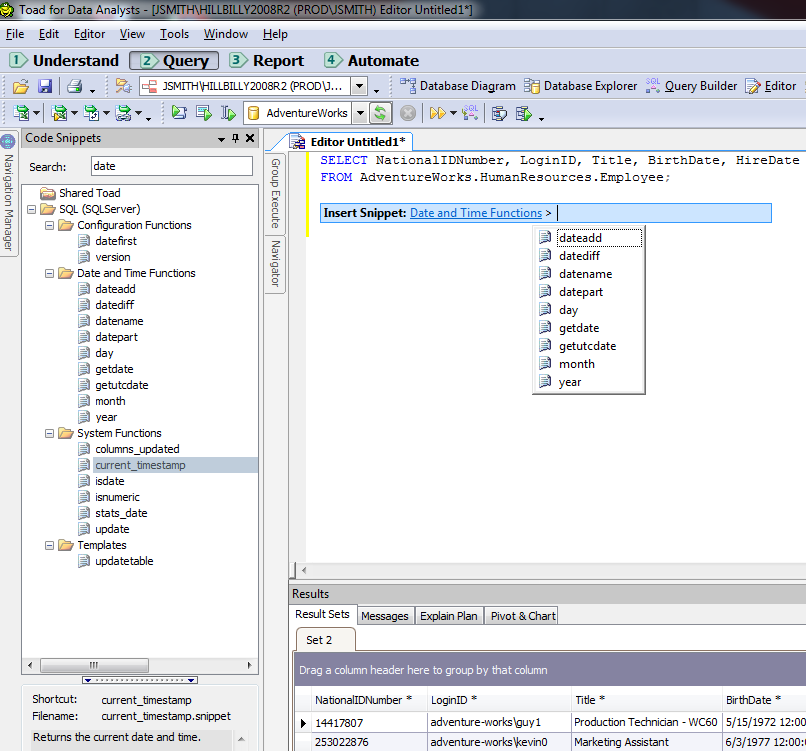The image size is (806, 751).
Task: Click the snippet panel splitter handle
Action: 140,680
